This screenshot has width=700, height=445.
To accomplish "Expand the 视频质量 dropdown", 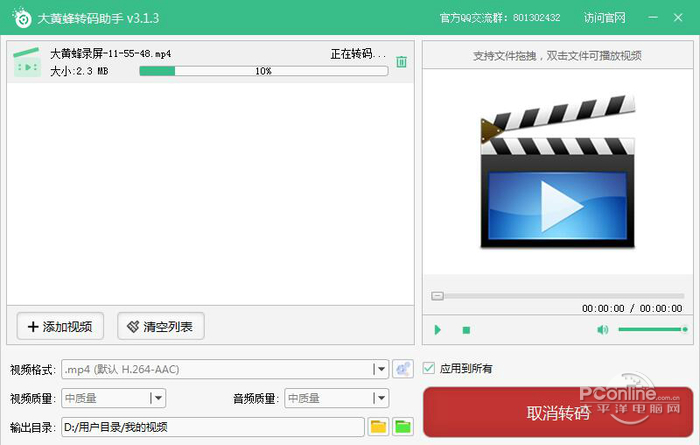I will click(113, 398).
